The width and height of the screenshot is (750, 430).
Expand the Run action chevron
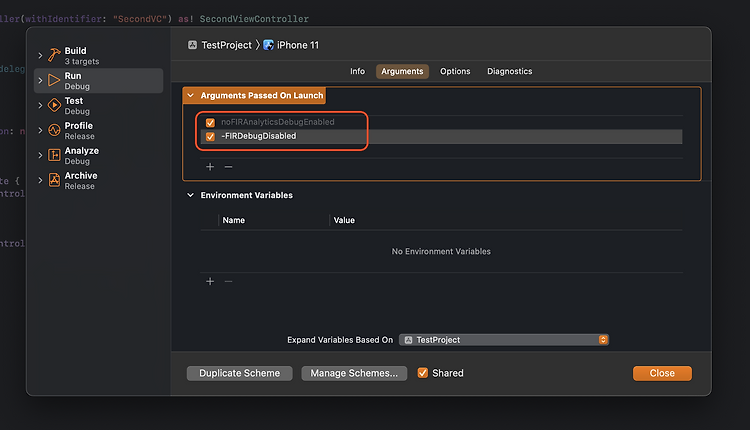coord(40,80)
